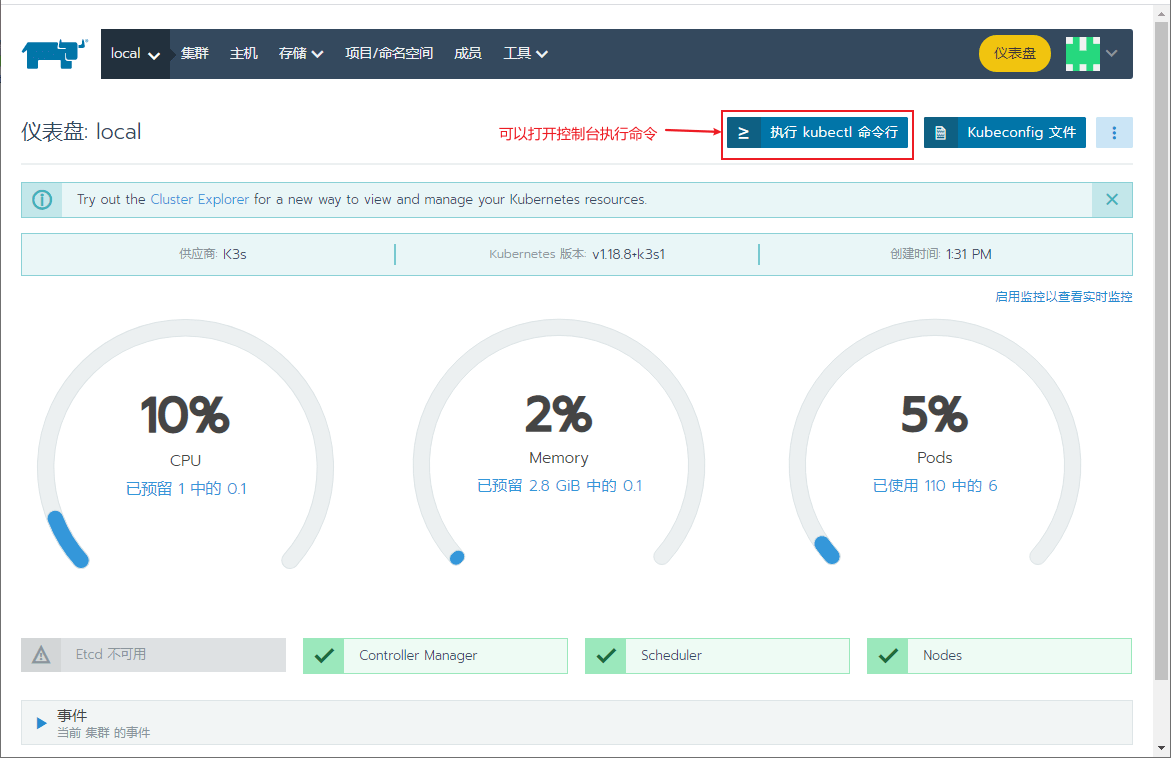Viewport: 1171px width, 758px height.
Task: Open the vertical three-dot more actions menu
Action: click(x=1113, y=133)
